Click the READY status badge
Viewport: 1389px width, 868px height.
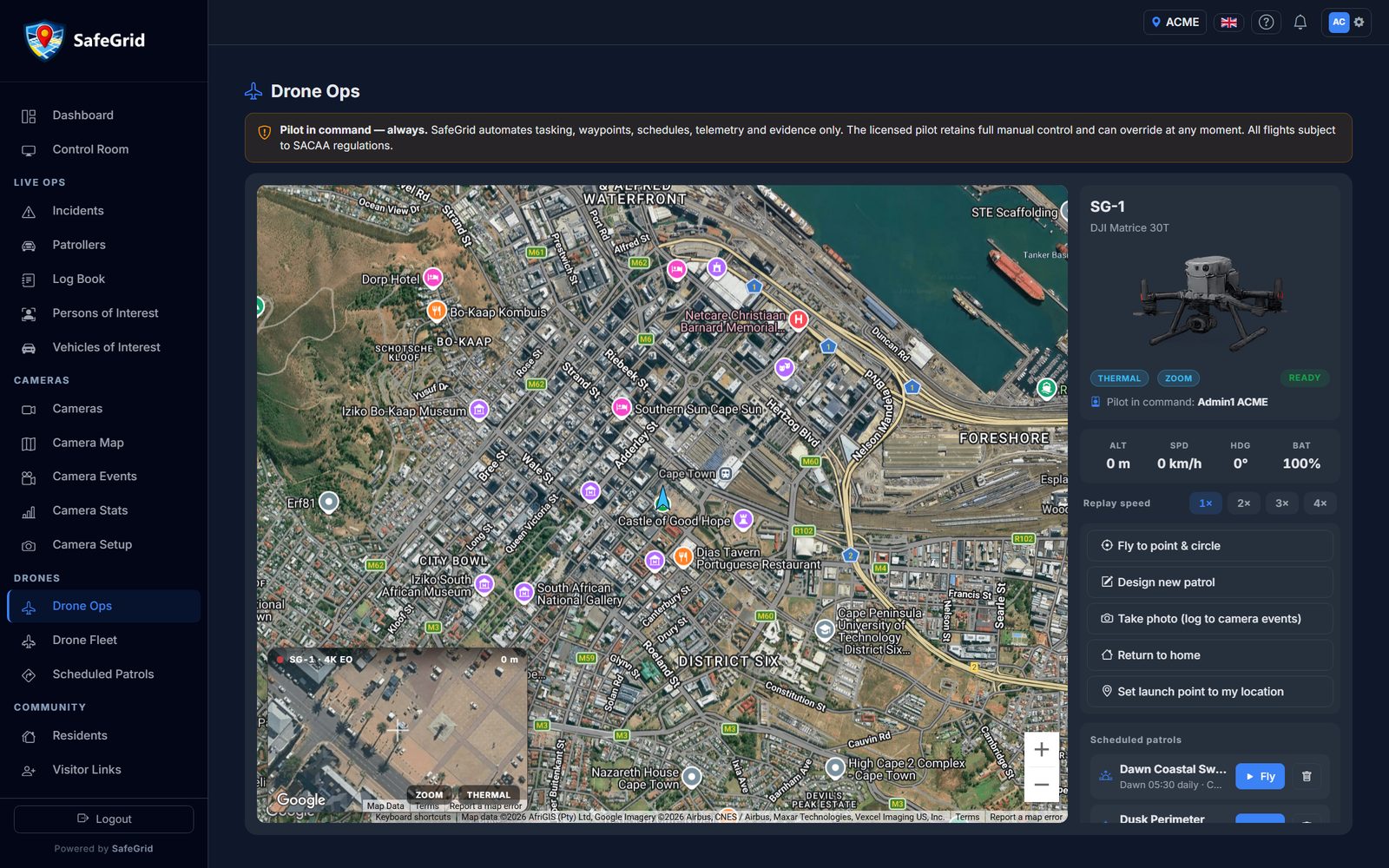[1304, 378]
